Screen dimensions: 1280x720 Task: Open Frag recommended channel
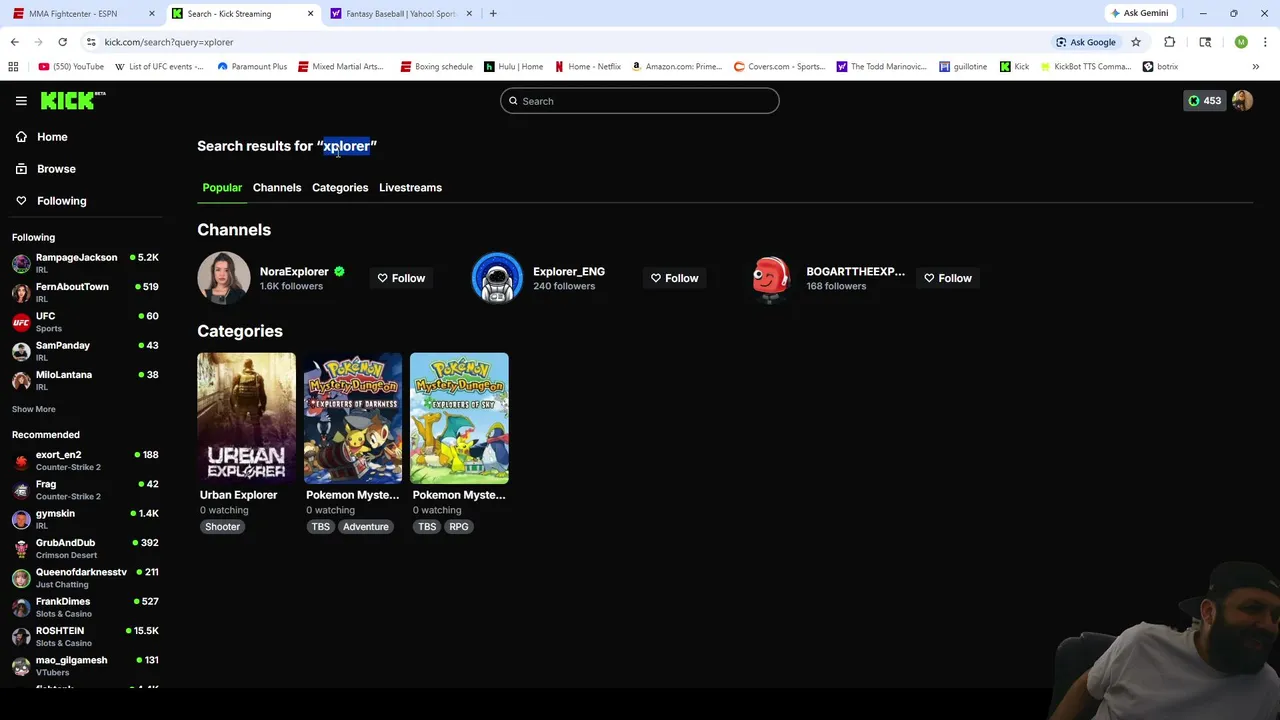(85, 490)
